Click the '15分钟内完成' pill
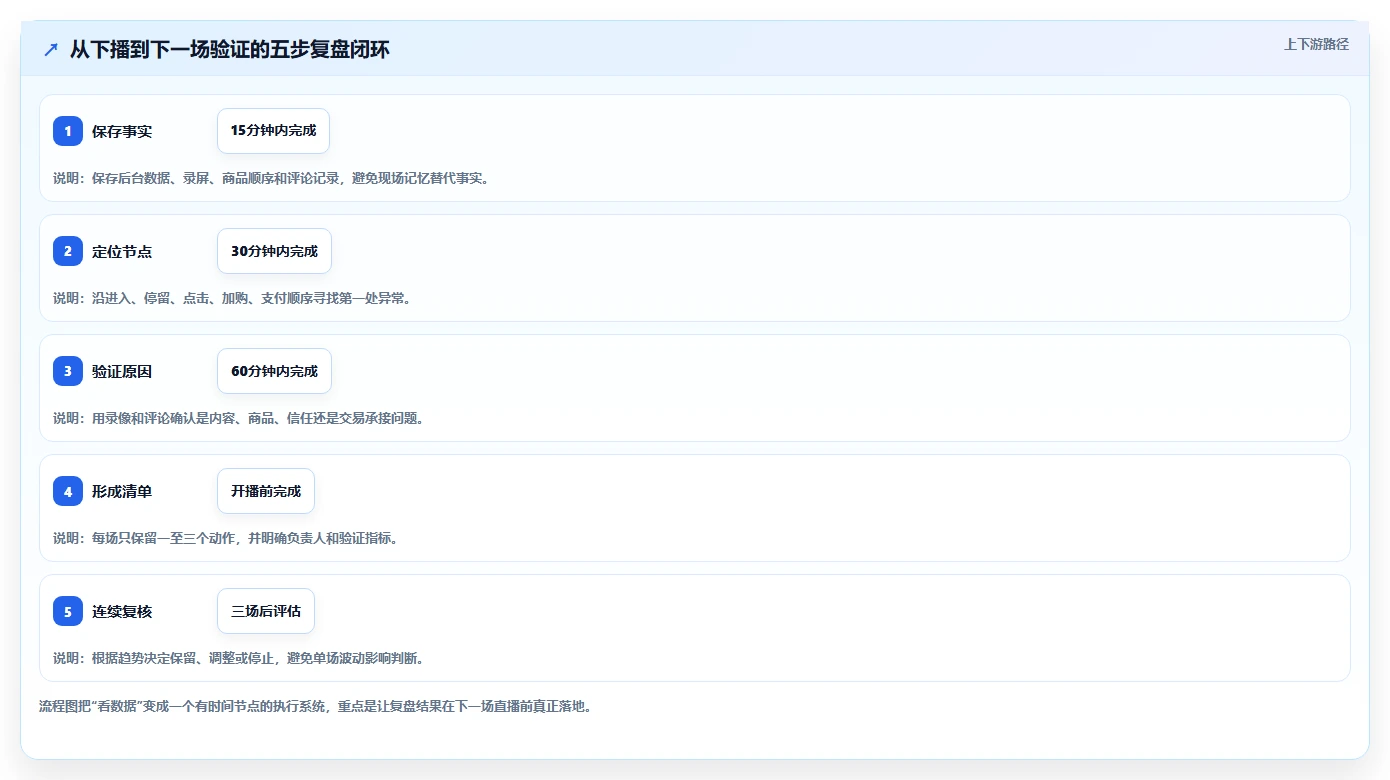The height and width of the screenshot is (780, 1390). [x=273, y=131]
